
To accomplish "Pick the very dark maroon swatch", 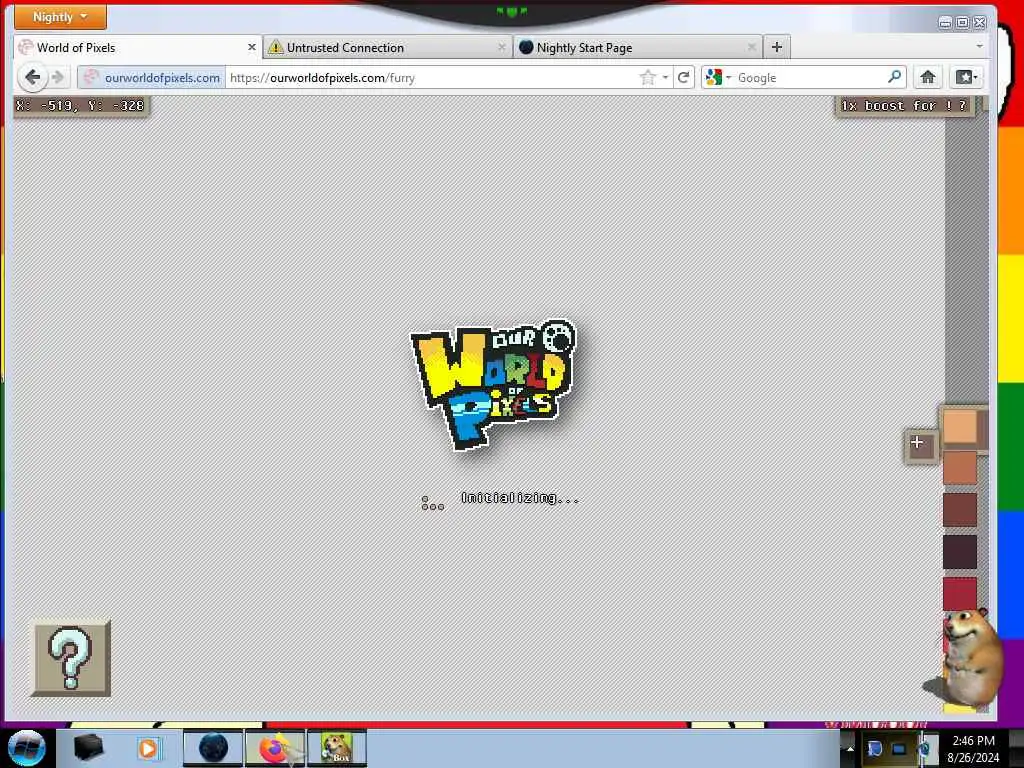I will tap(959, 551).
